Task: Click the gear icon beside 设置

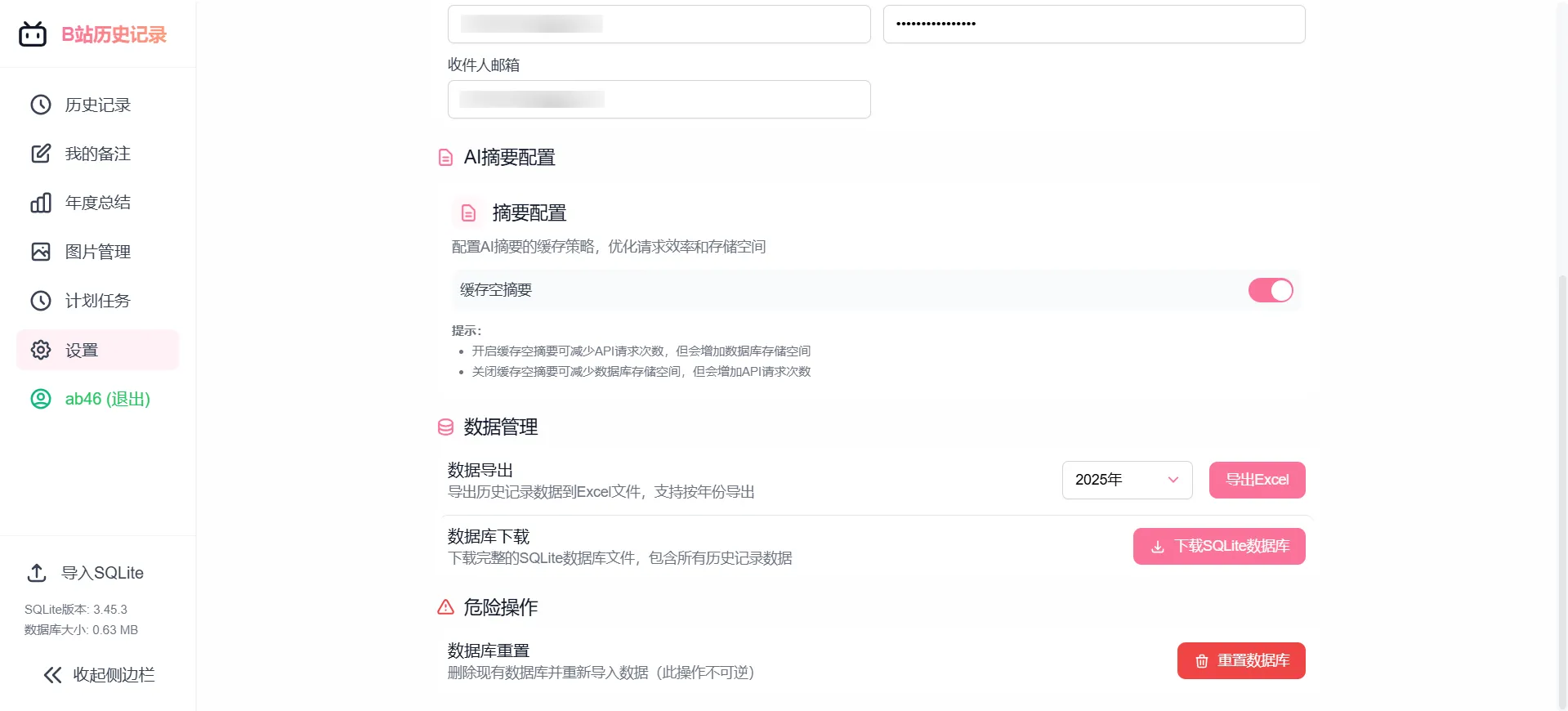Action: click(x=41, y=350)
